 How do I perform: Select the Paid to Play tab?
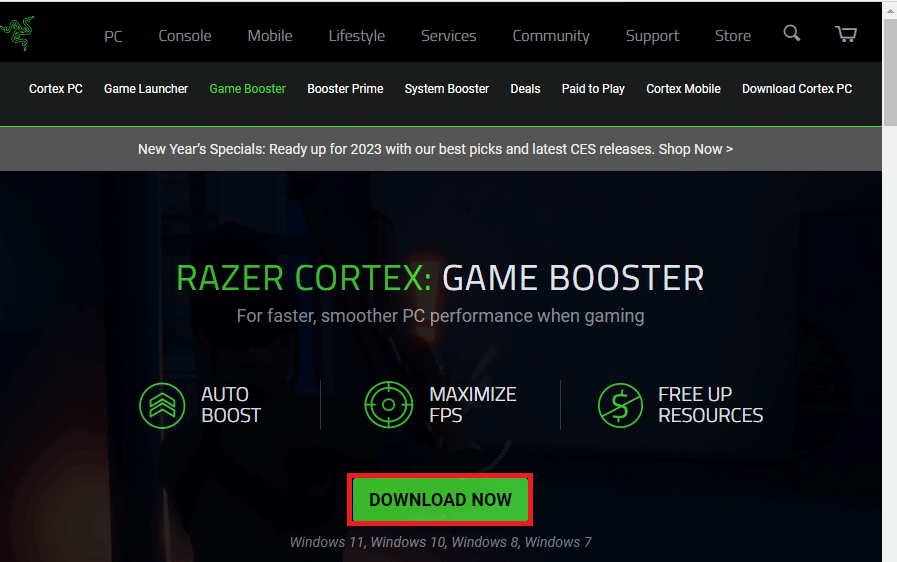tap(593, 89)
